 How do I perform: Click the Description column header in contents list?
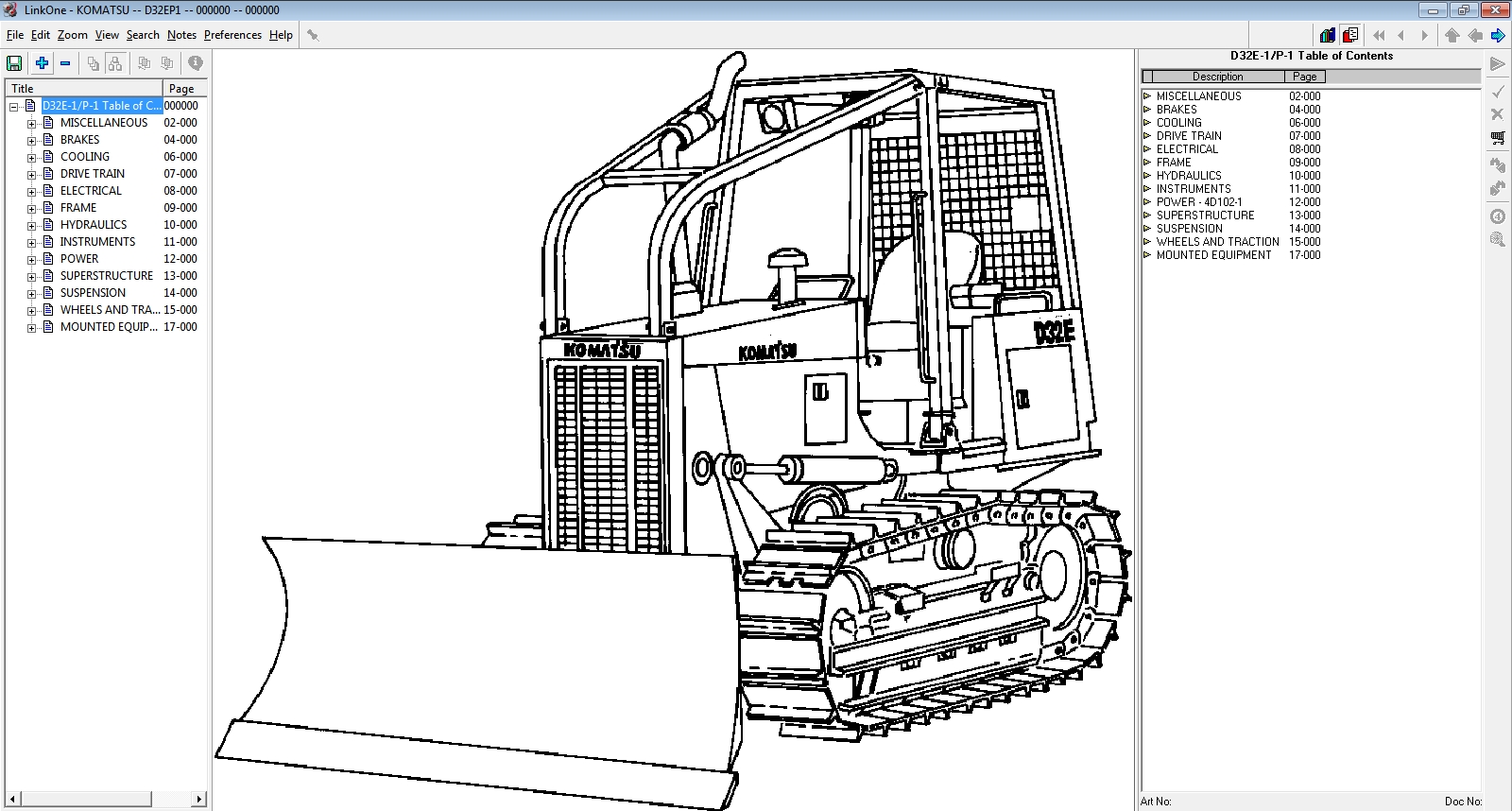coord(1218,77)
